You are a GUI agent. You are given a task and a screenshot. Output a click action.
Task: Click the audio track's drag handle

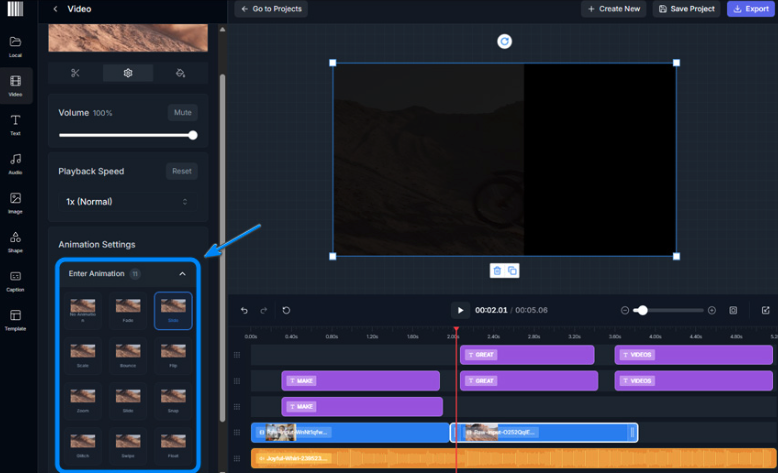point(237,458)
